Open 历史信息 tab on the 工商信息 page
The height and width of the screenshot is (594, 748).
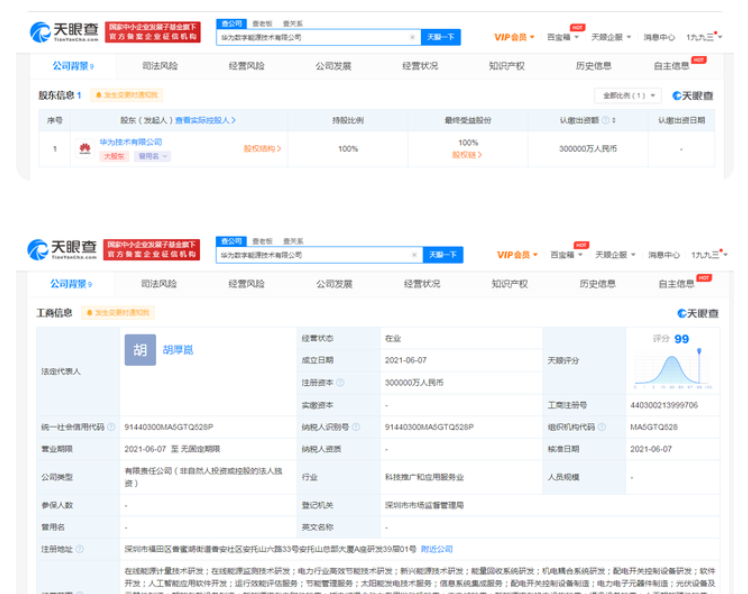[598, 284]
